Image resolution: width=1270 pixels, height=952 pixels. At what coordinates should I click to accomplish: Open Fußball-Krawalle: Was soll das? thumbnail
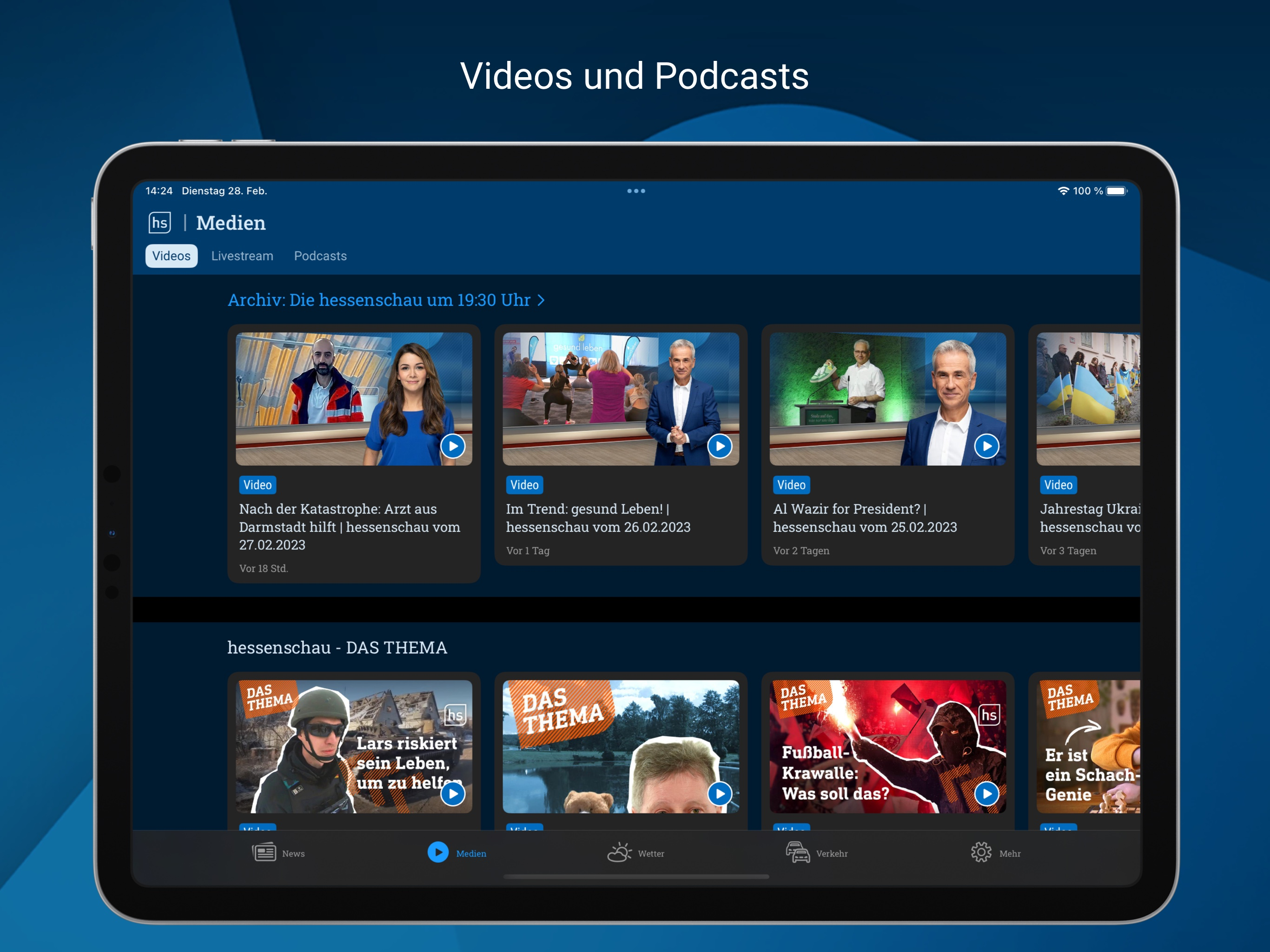pos(887,747)
